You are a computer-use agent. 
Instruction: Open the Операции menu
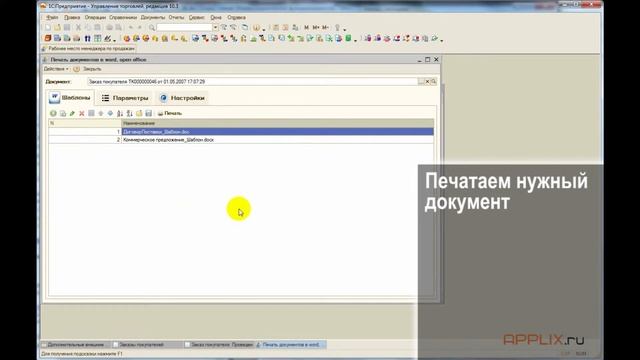coord(95,18)
